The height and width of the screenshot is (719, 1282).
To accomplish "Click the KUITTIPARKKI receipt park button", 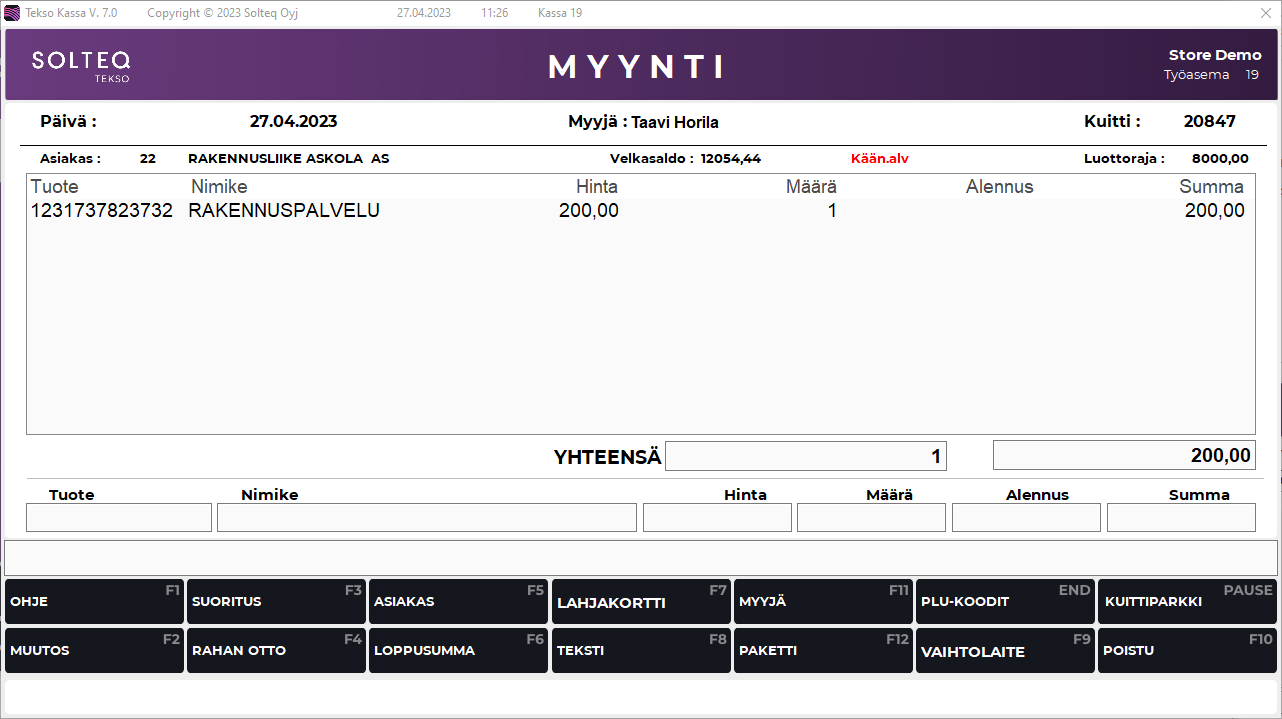I will [x=1187, y=602].
